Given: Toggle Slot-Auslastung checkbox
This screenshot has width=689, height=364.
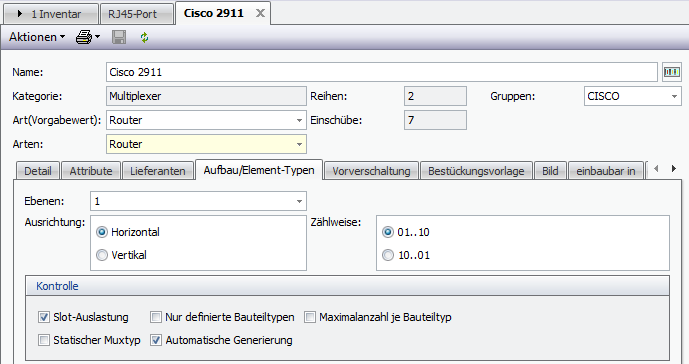Looking at the screenshot, I should (x=44, y=317).
